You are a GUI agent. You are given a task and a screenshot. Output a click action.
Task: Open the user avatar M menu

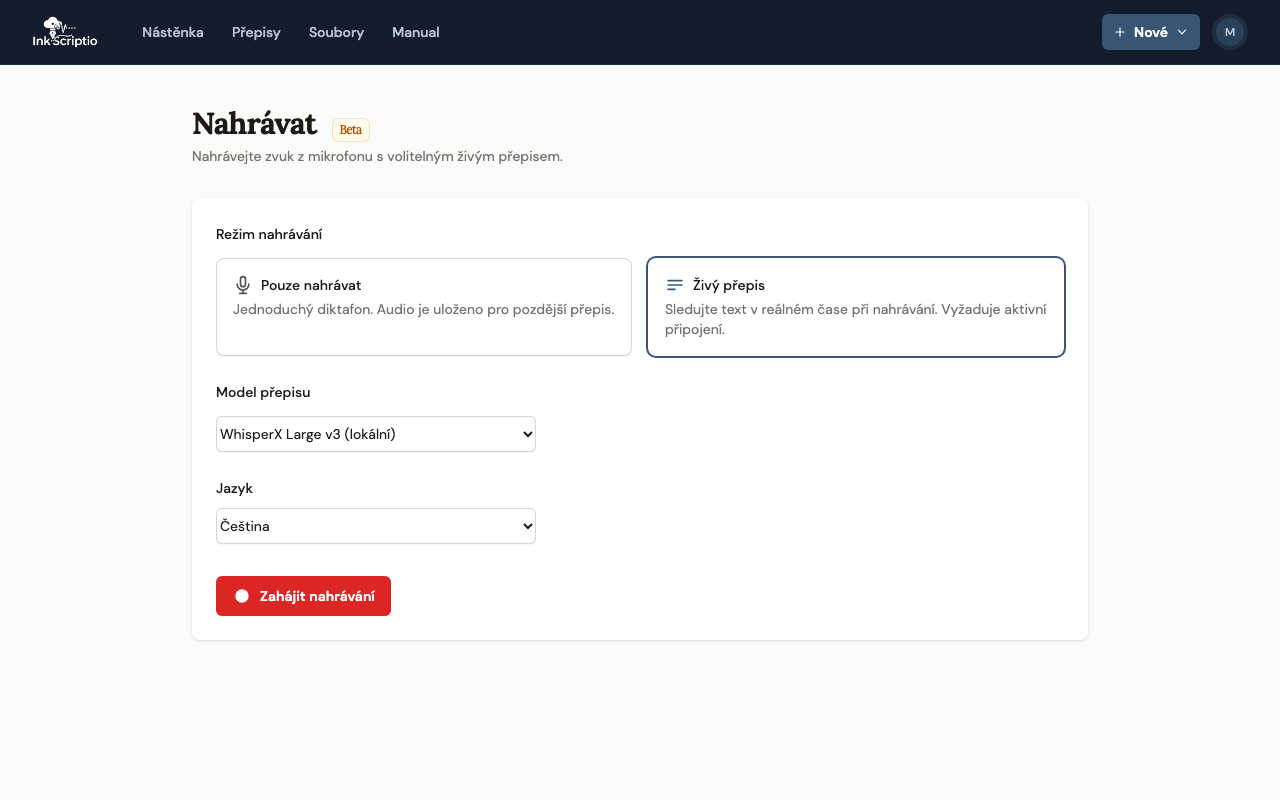[x=1230, y=32]
